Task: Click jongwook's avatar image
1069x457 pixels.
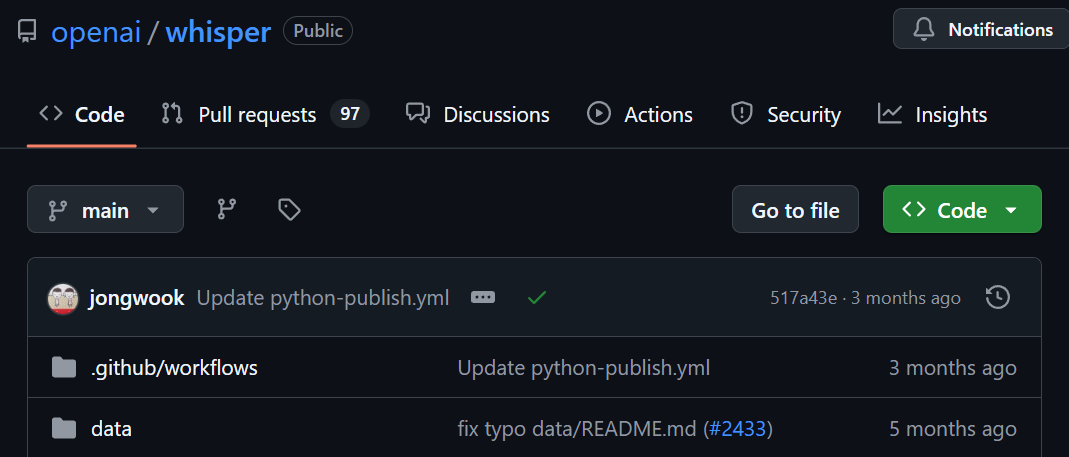Action: tap(63, 298)
